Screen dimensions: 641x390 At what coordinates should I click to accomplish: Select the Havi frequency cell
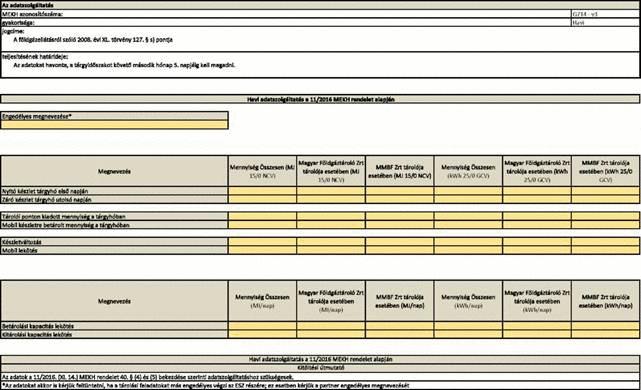[605, 22]
